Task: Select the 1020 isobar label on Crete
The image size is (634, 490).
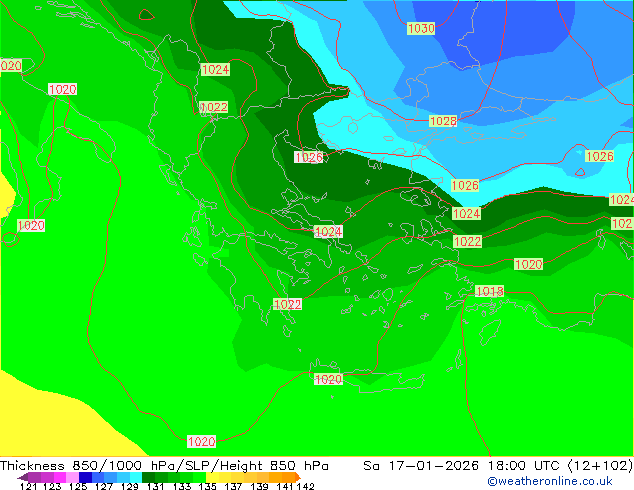Action: pos(328,379)
